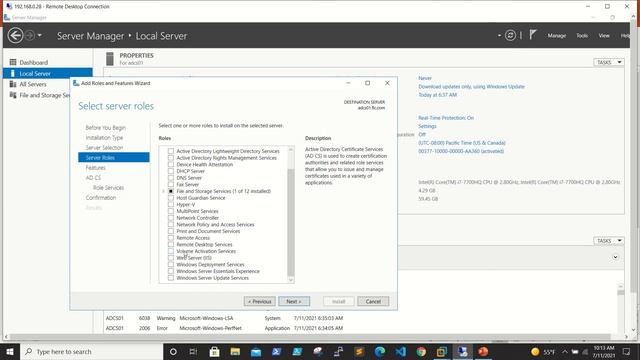Expand the collapsed Events filter chevron
This screenshot has width=640, height=360.
click(x=615, y=257)
